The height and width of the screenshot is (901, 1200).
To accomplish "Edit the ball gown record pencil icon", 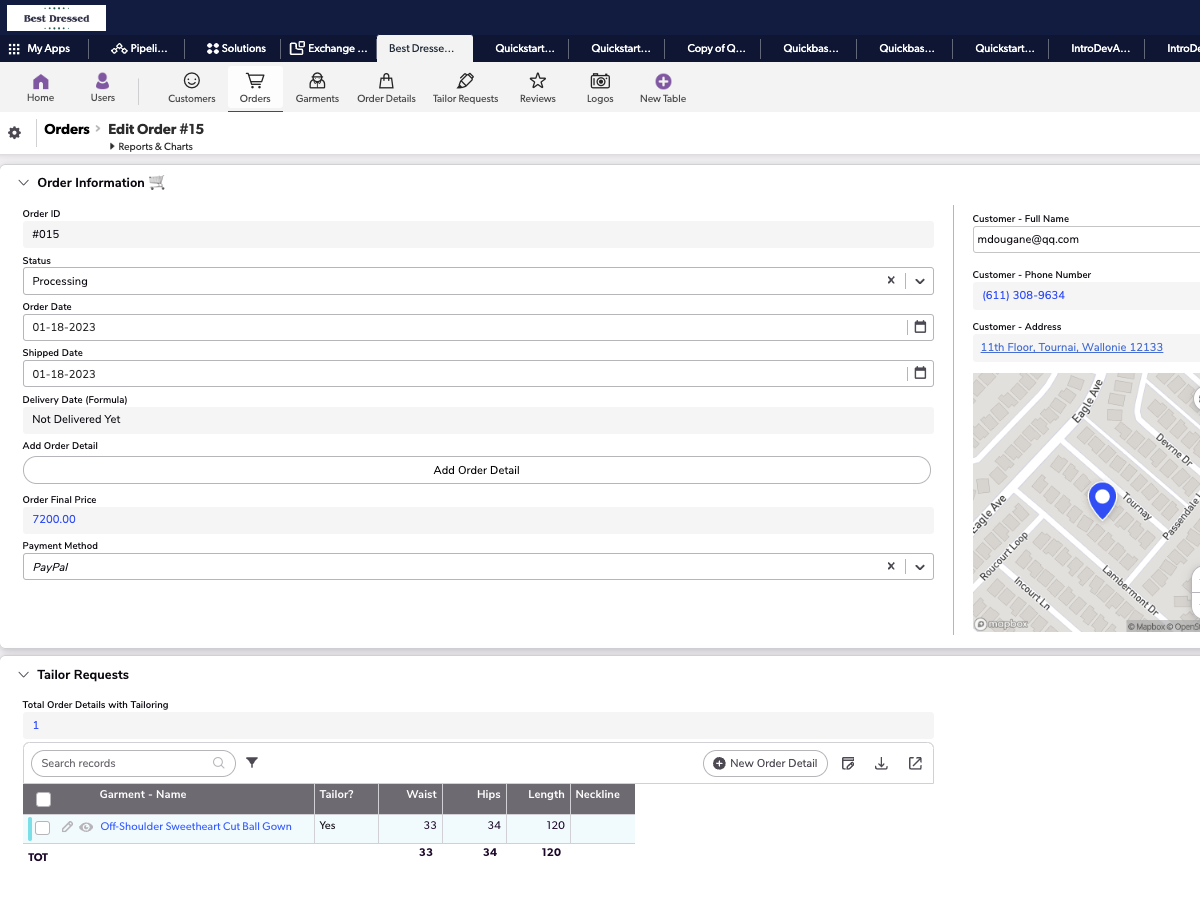I will (67, 827).
